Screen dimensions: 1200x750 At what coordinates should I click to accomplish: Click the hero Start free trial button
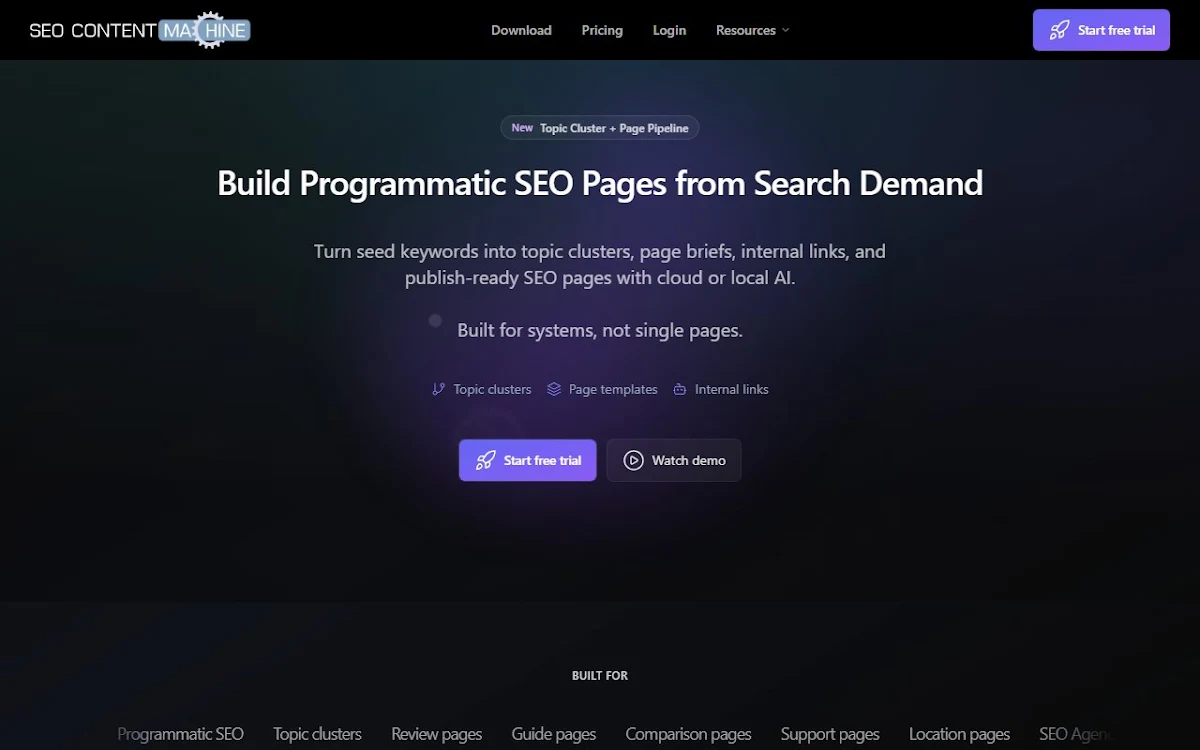[x=528, y=460]
